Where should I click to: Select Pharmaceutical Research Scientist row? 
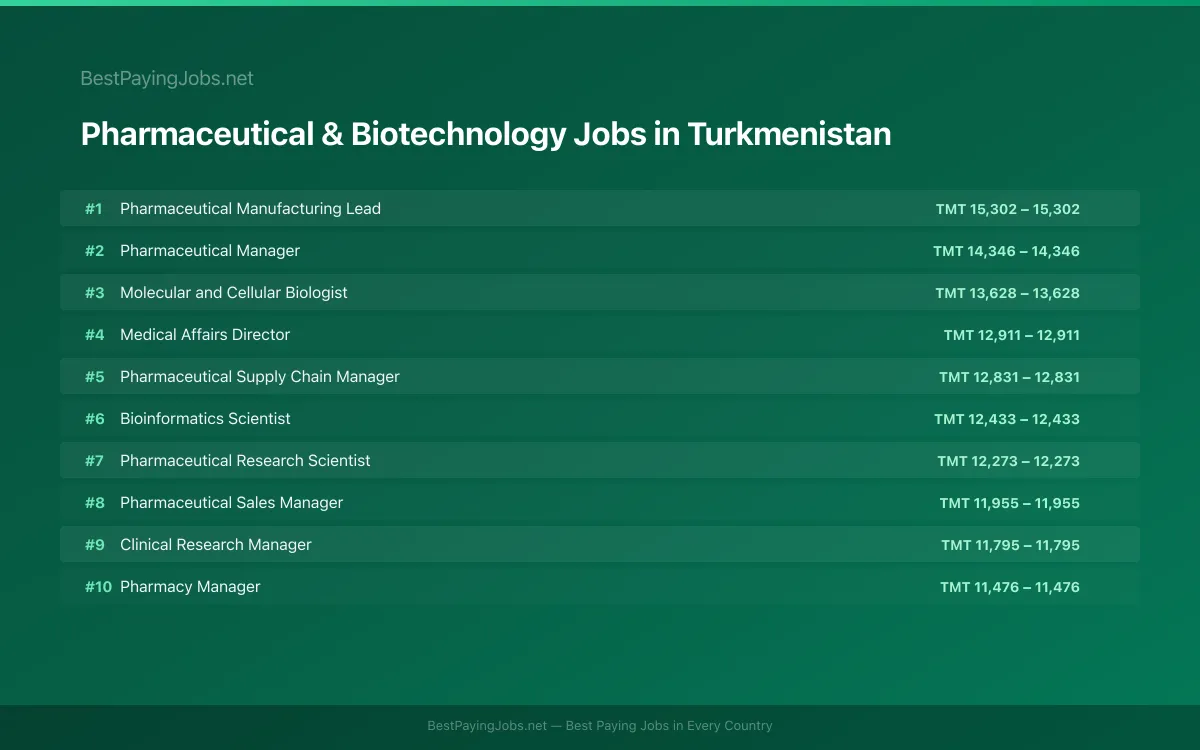coord(600,461)
